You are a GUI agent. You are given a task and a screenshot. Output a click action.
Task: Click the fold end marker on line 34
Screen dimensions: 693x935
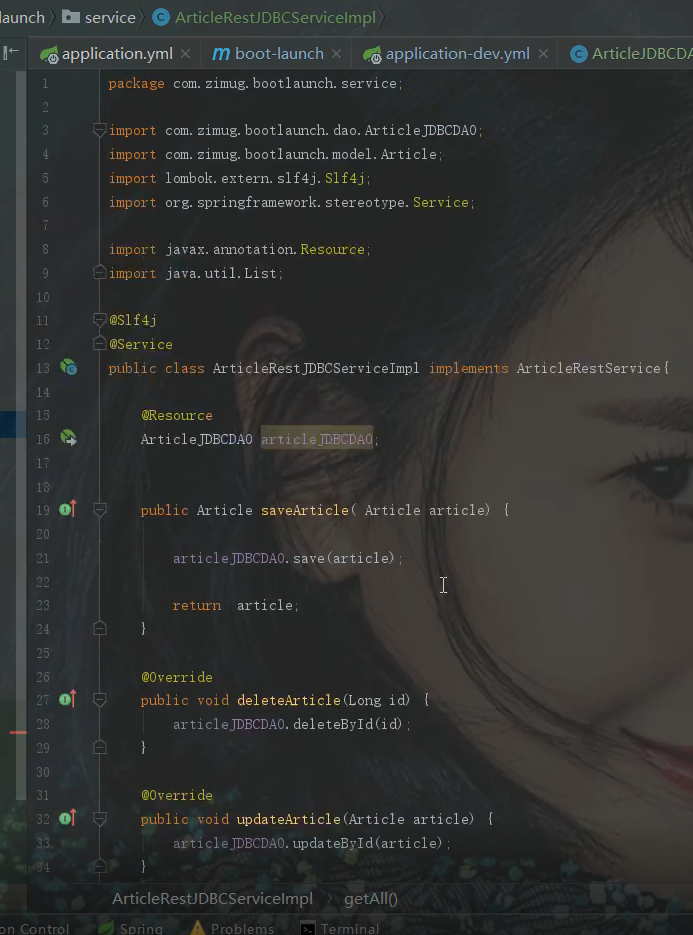coord(100,865)
